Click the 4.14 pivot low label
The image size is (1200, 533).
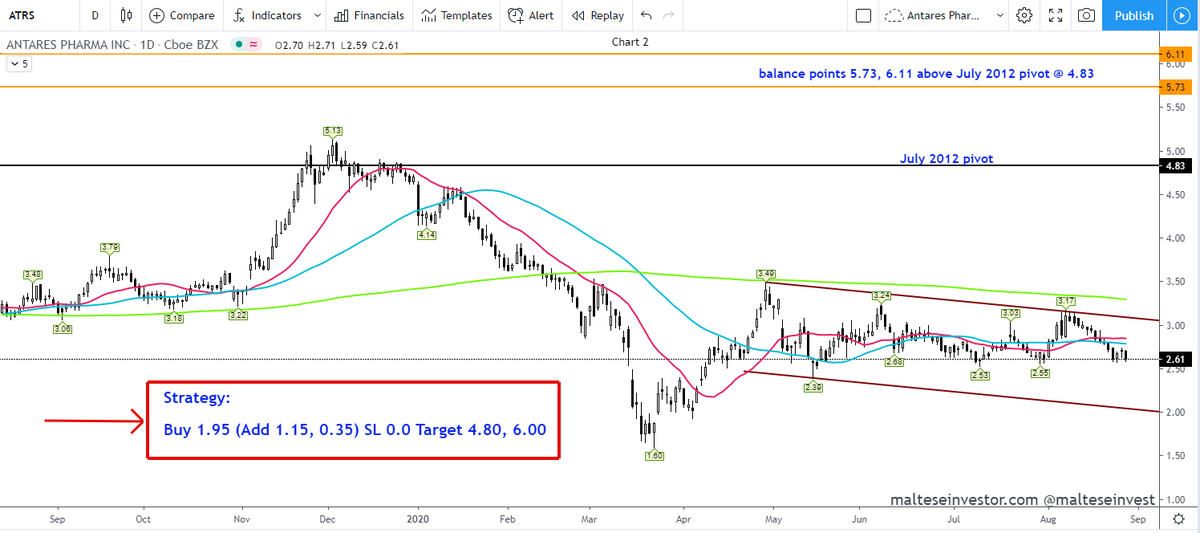(427, 233)
